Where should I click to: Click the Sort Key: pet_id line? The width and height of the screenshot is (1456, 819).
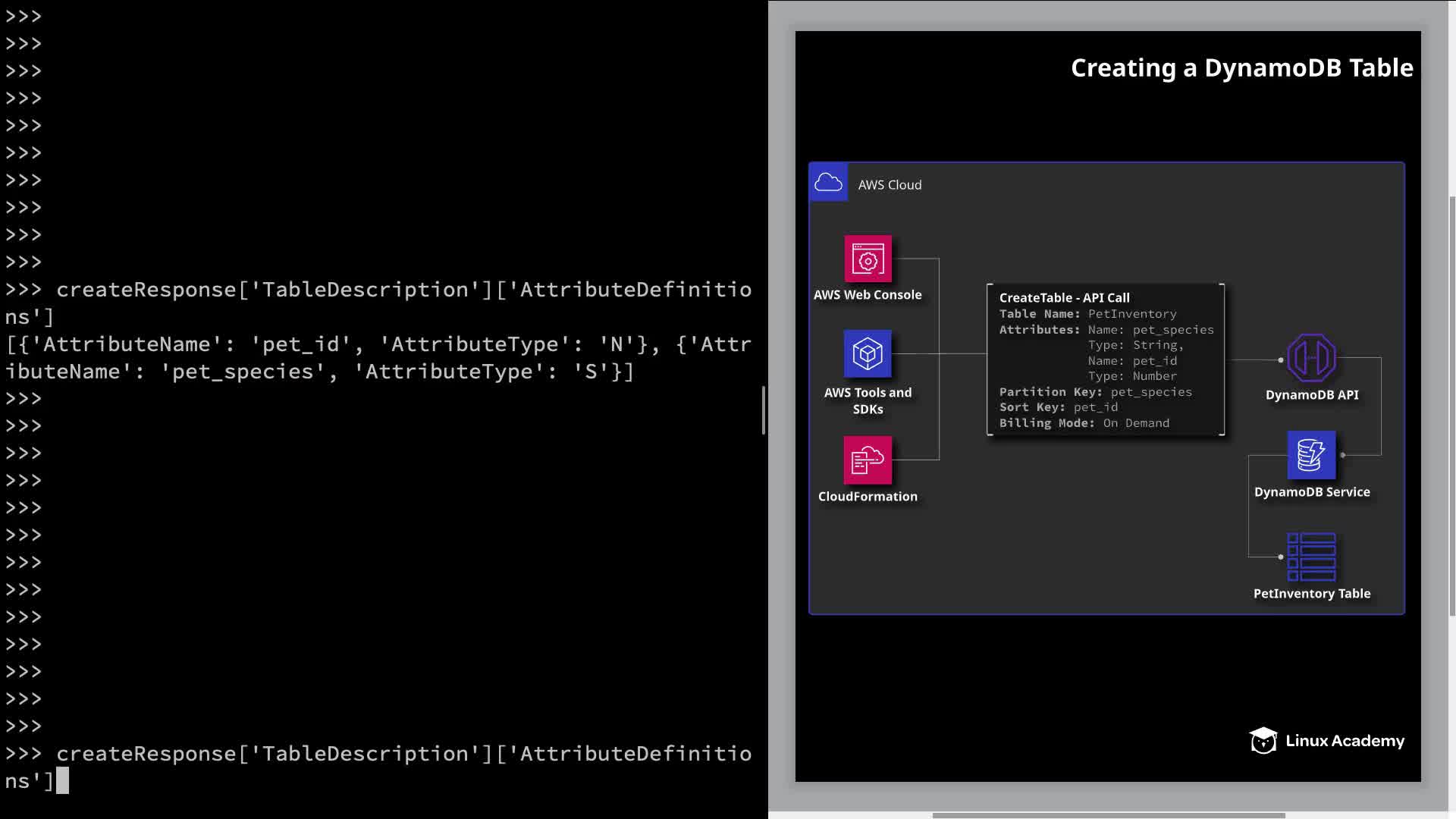pos(1058,407)
